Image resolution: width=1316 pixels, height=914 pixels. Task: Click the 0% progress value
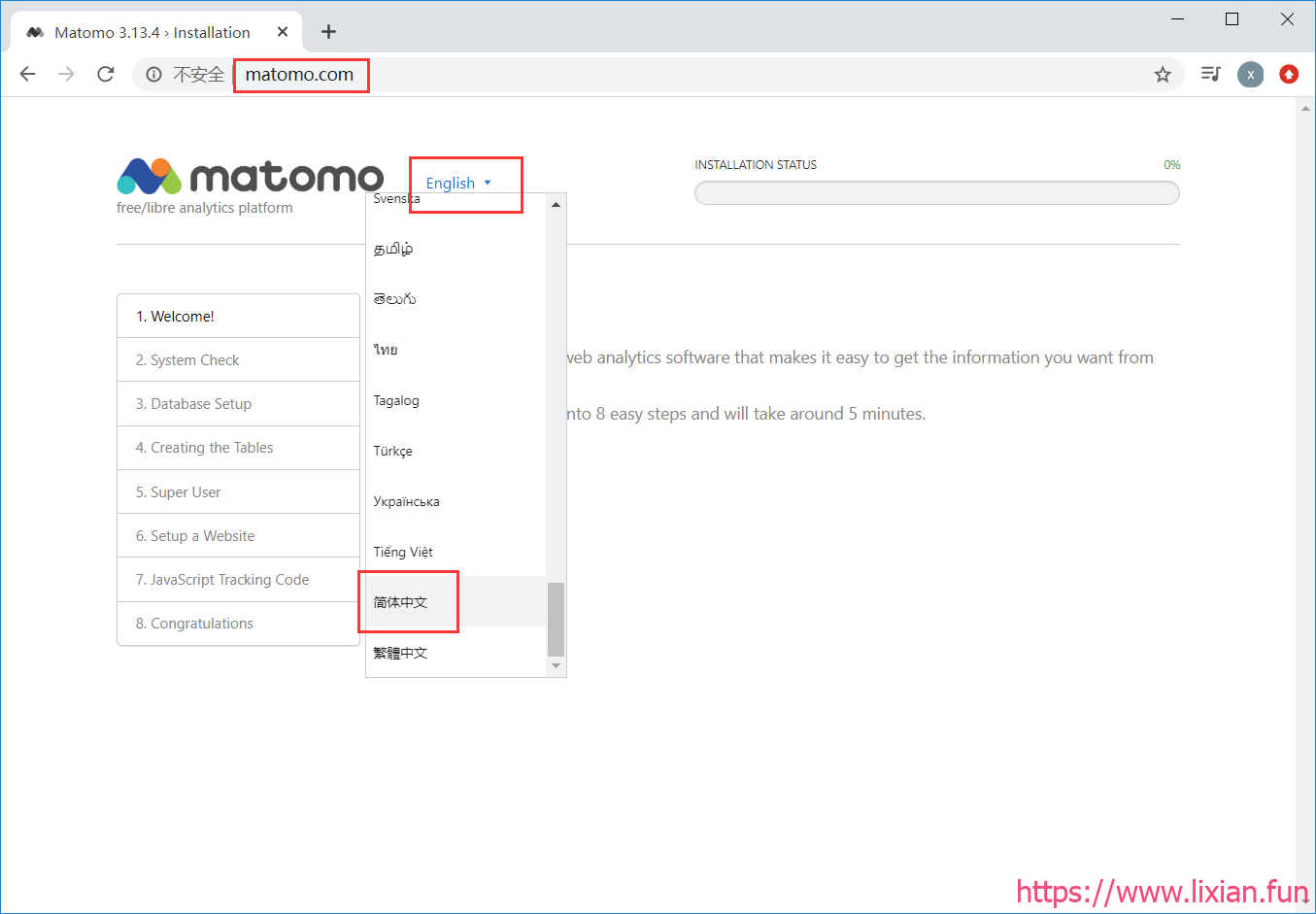1172,165
